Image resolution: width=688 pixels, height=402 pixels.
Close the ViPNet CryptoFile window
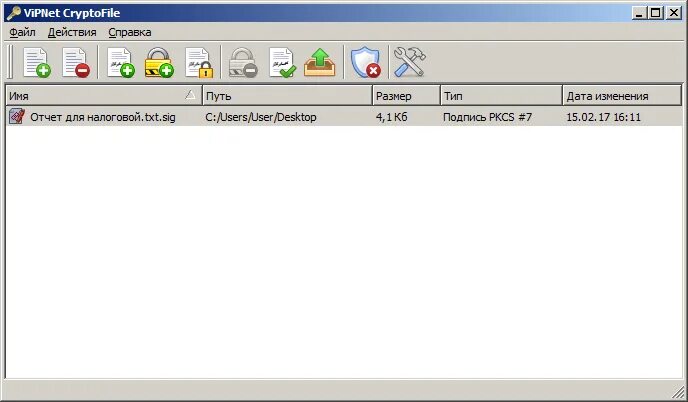pos(674,13)
